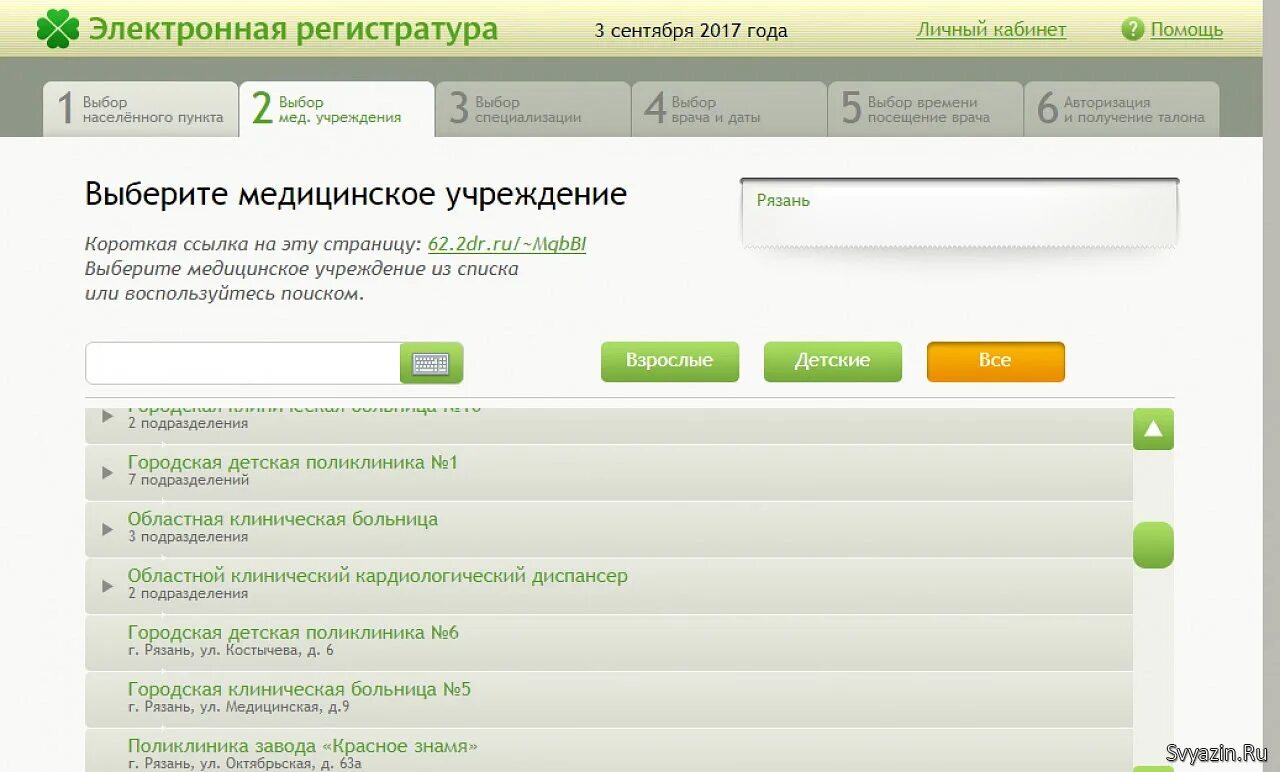The image size is (1280, 772).
Task: Click the scroll up arrow button
Action: click(x=1153, y=429)
